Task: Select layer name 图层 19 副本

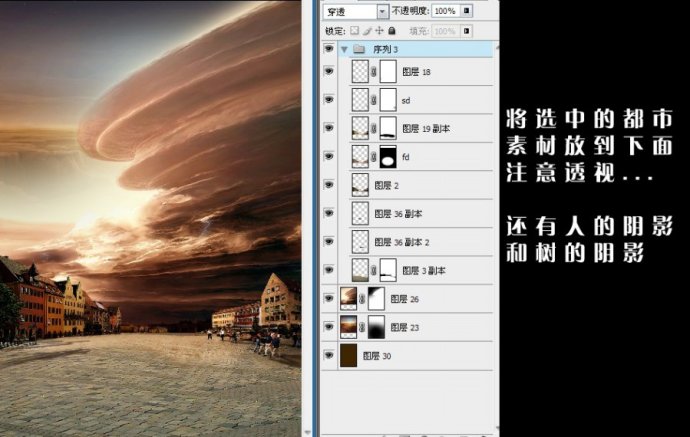Action: coord(426,129)
